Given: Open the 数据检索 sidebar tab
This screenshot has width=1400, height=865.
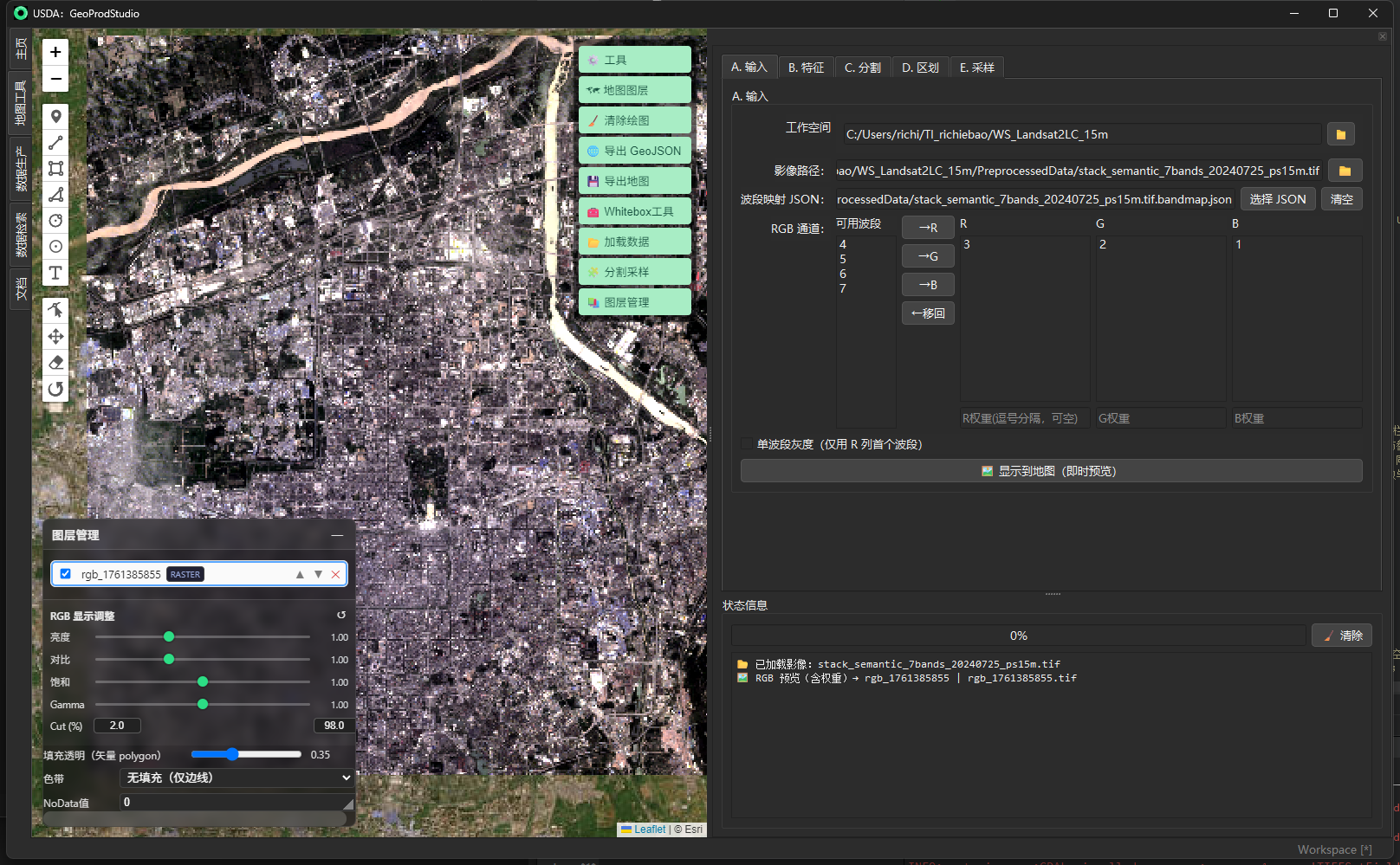Looking at the screenshot, I should (19, 236).
